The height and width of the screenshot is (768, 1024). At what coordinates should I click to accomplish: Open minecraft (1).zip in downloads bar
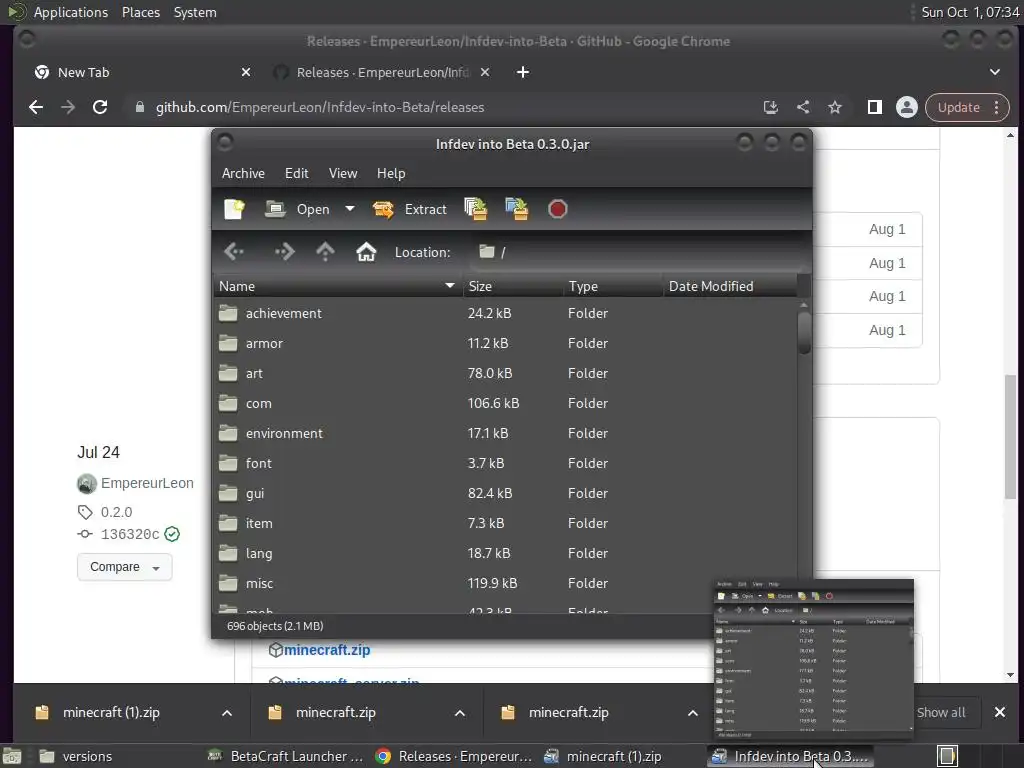pos(111,712)
